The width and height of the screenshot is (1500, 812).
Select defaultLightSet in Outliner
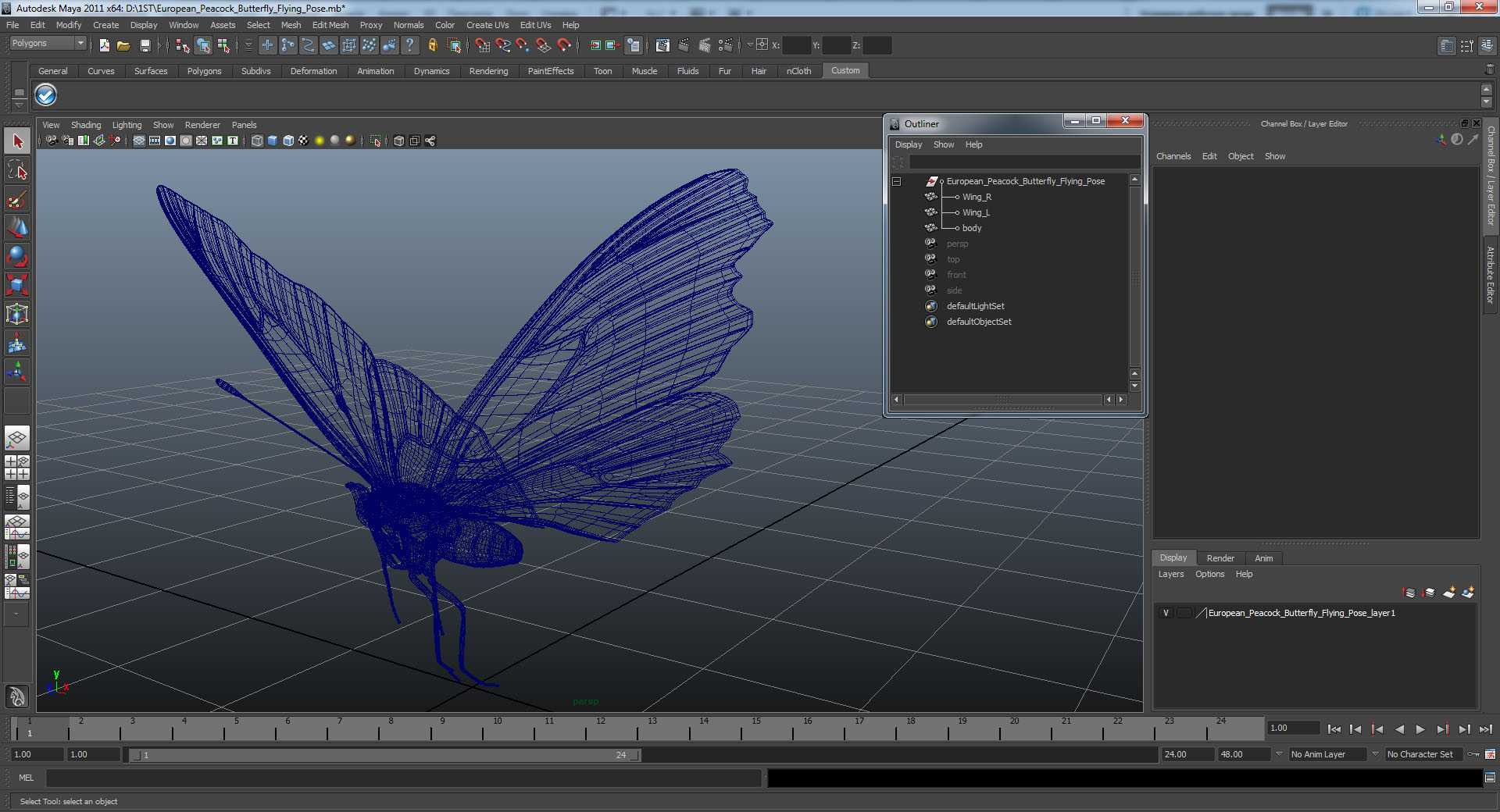pos(976,306)
